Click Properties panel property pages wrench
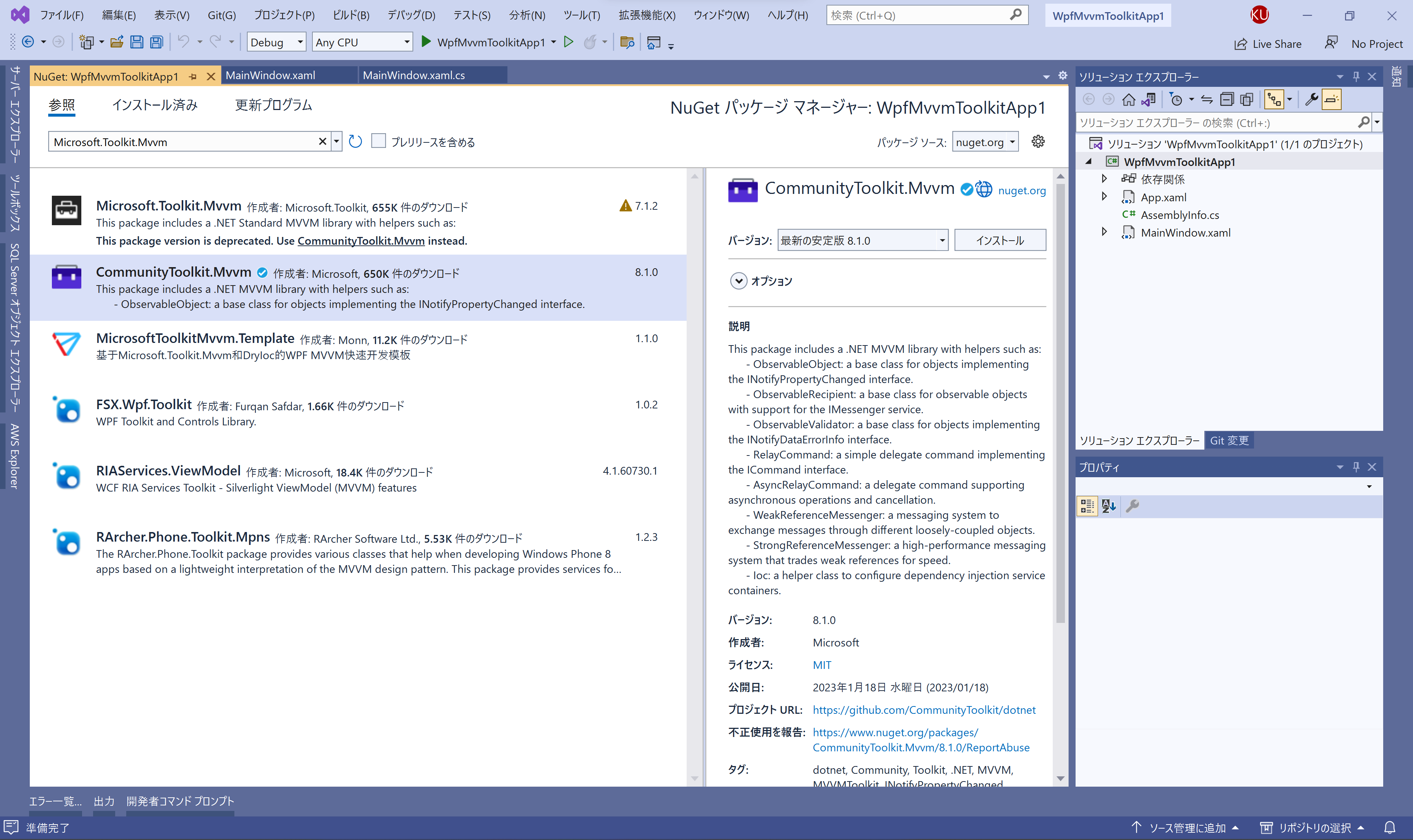This screenshot has width=1413, height=840. [1132, 506]
